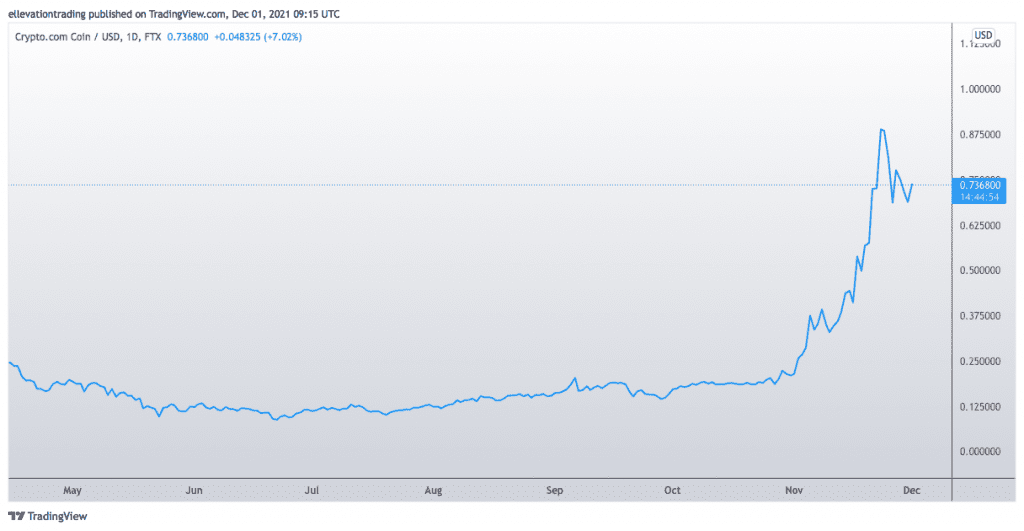Click the Jun label on the time axis

click(x=194, y=491)
